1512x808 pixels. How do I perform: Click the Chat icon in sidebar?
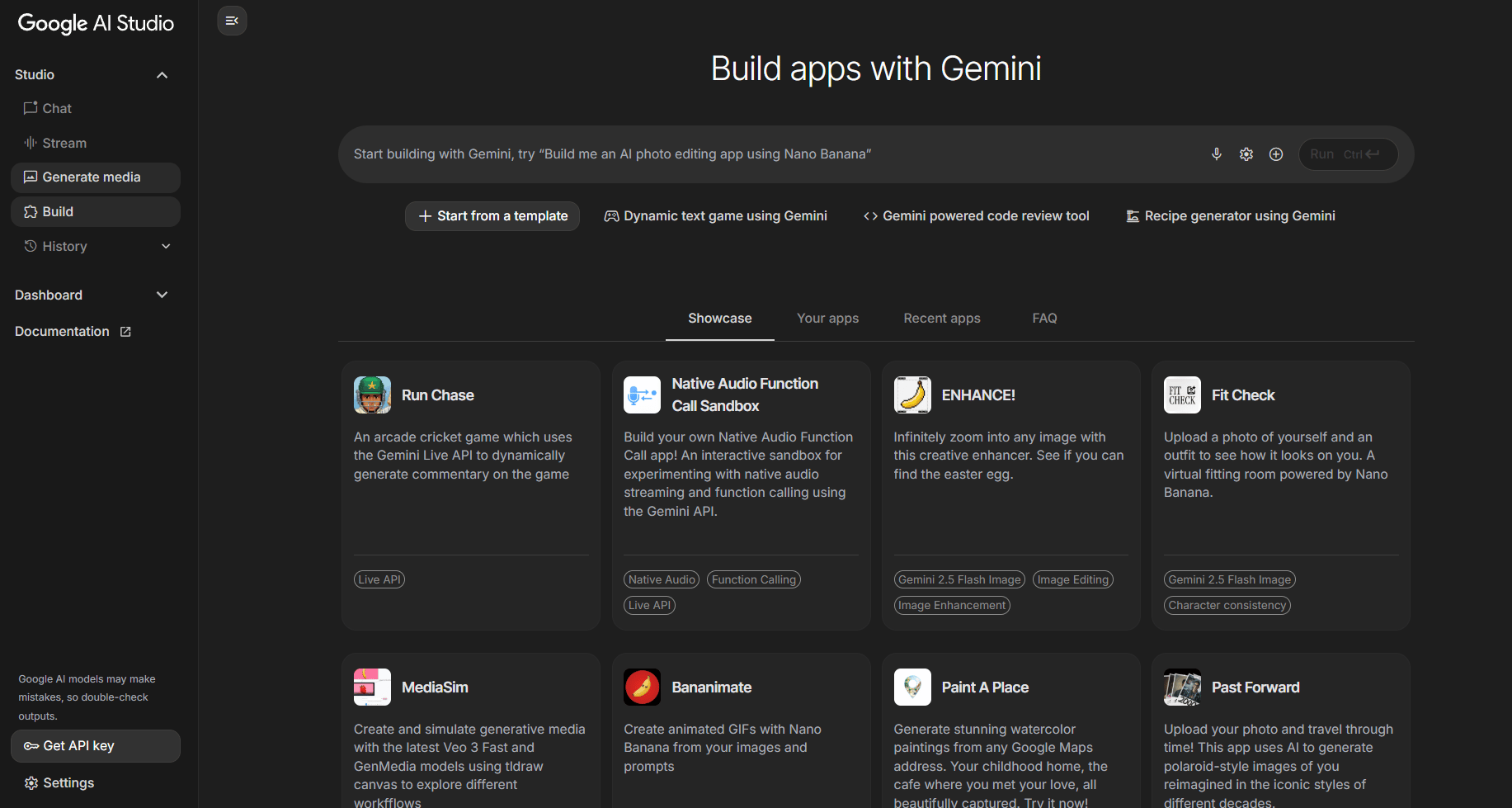tap(31, 108)
